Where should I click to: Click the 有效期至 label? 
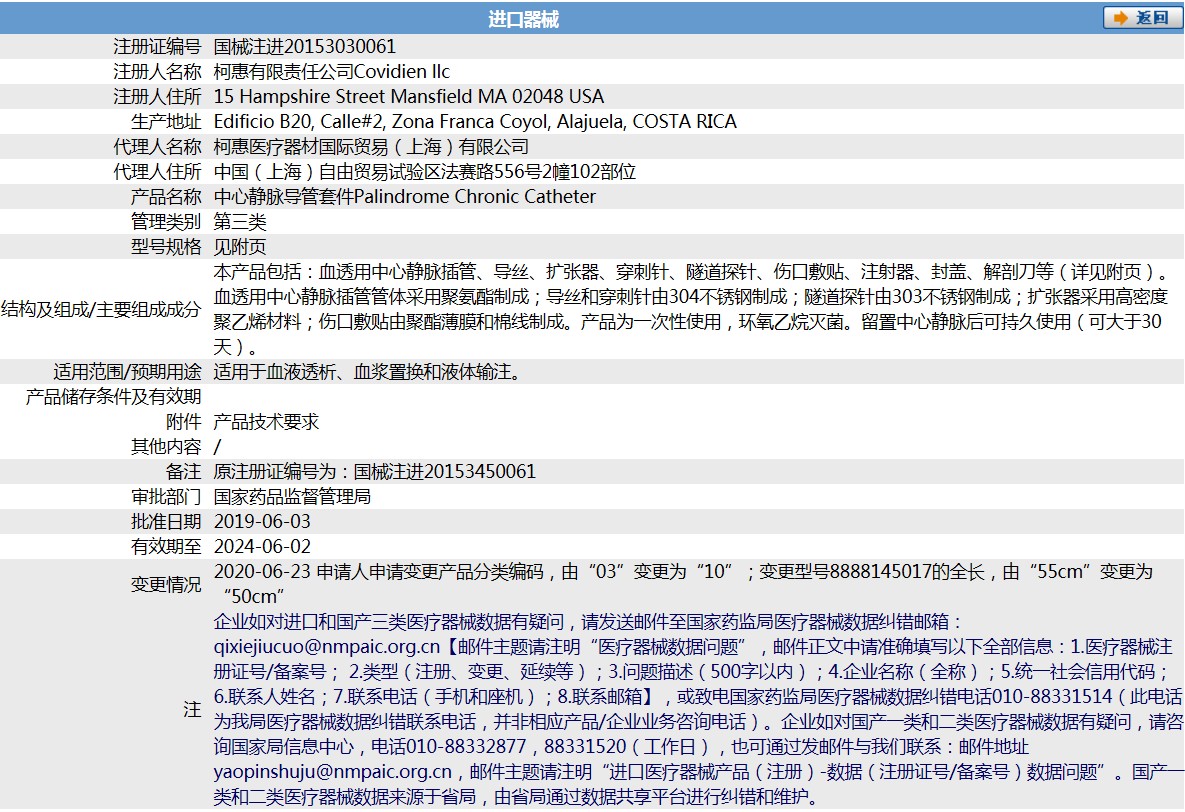(x=166, y=547)
